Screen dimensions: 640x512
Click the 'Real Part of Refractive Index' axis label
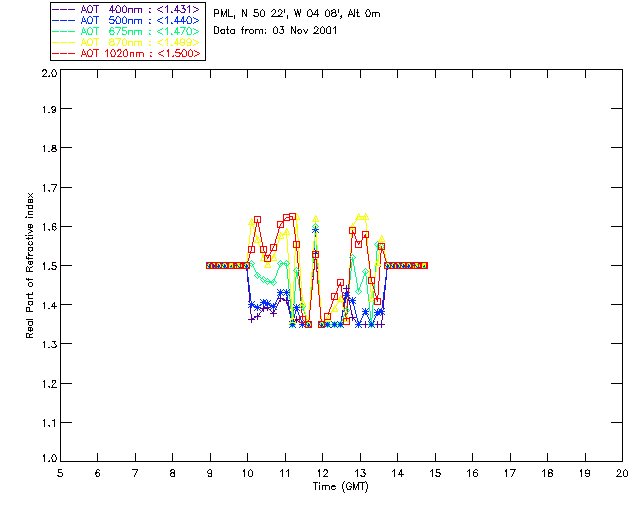coord(29,265)
